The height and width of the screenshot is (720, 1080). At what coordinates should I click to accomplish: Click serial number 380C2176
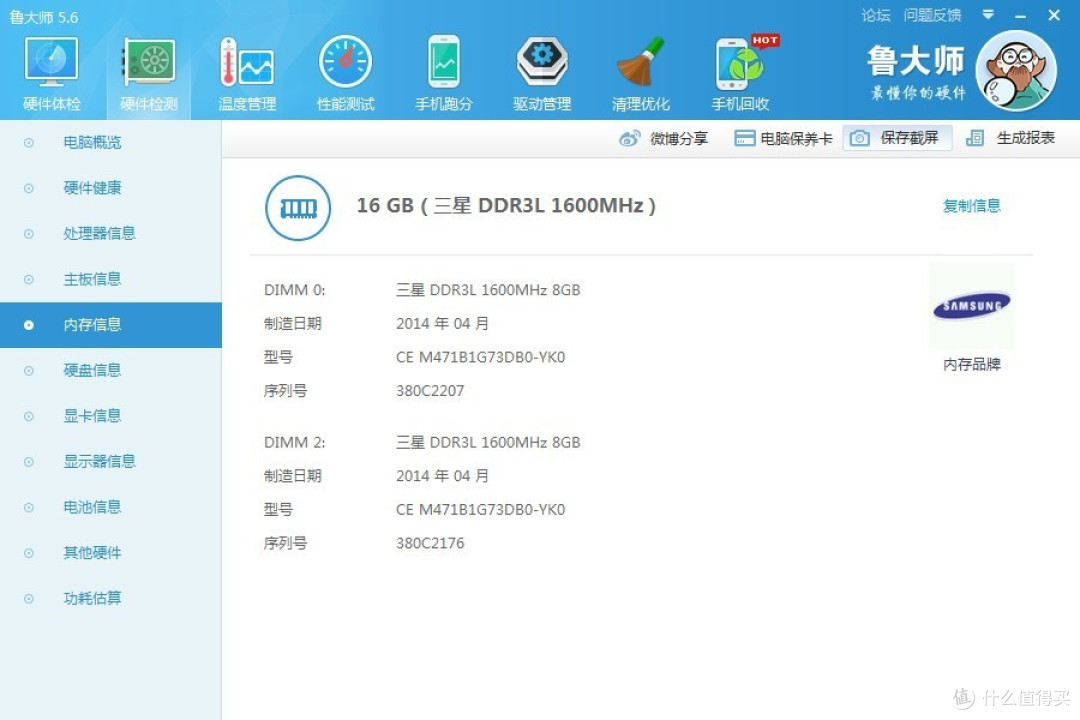[x=430, y=544]
